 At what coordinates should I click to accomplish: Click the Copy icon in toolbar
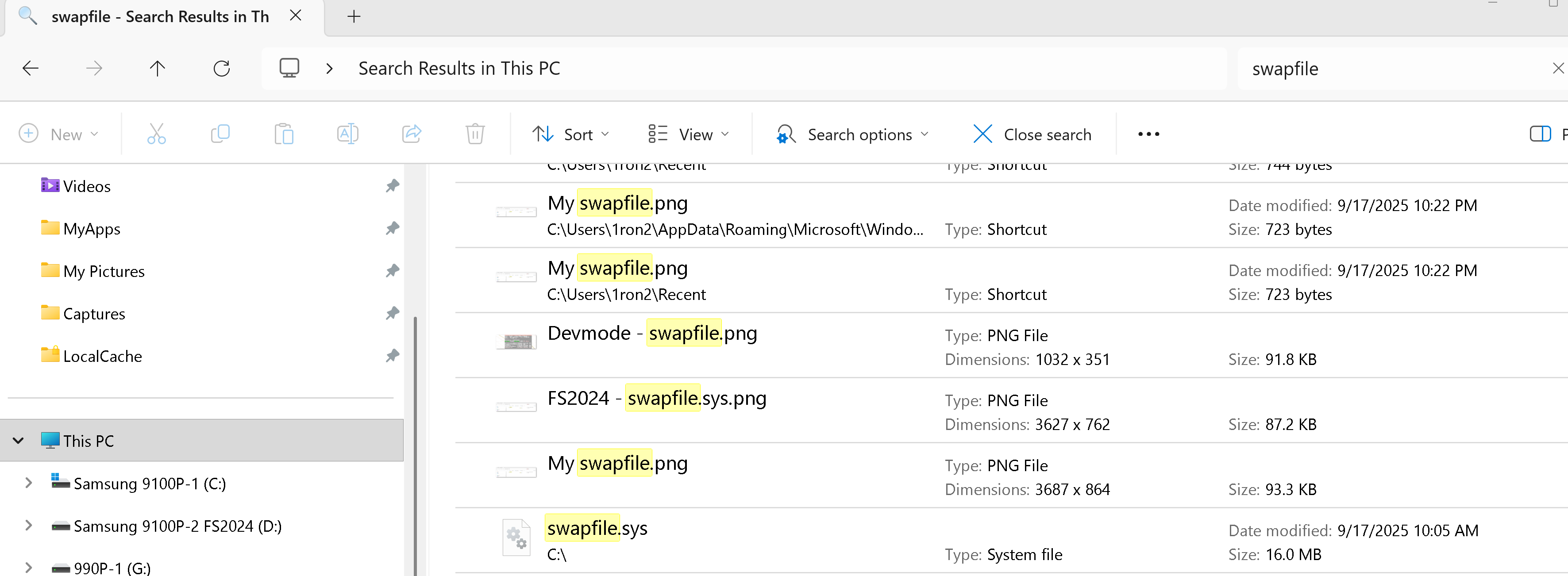(220, 134)
